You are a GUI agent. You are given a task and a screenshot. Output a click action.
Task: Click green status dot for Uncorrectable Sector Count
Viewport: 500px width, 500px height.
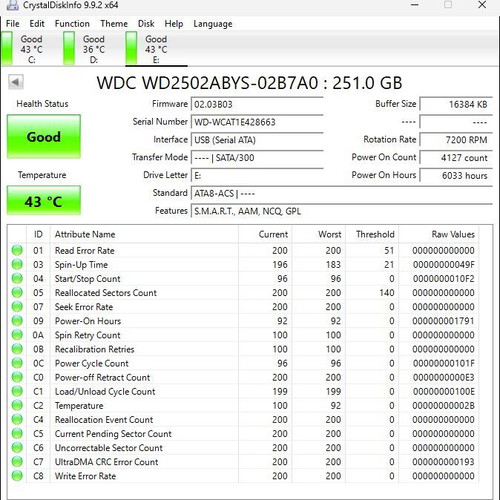[17, 447]
